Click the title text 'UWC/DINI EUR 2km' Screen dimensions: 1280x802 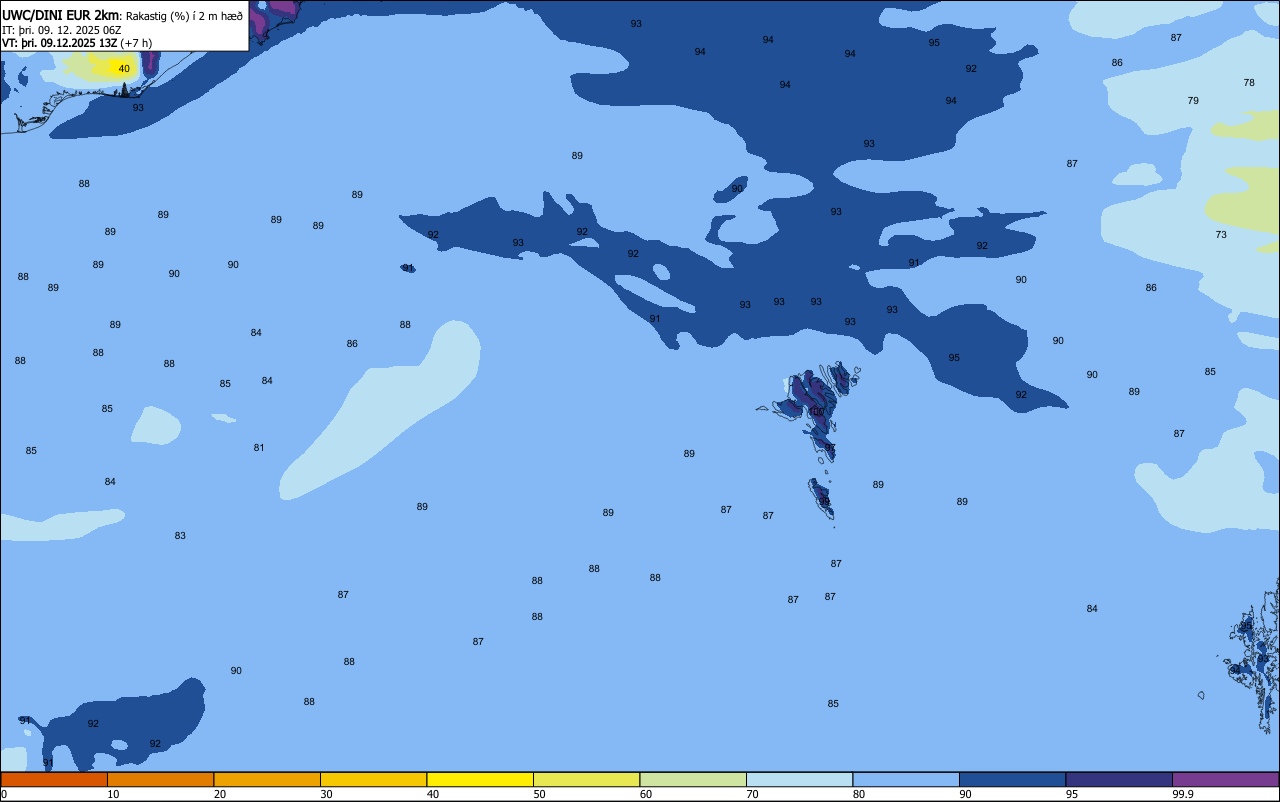pos(61,15)
